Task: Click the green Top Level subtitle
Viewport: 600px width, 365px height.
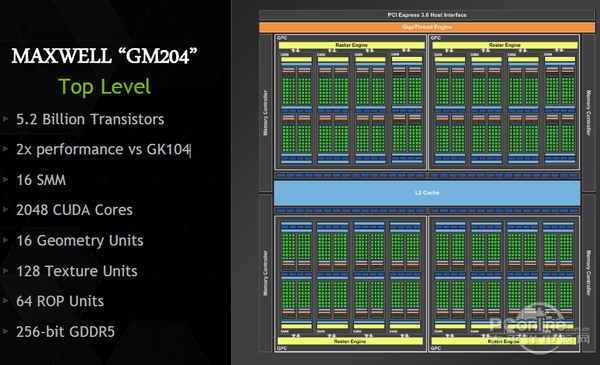Action: click(104, 86)
